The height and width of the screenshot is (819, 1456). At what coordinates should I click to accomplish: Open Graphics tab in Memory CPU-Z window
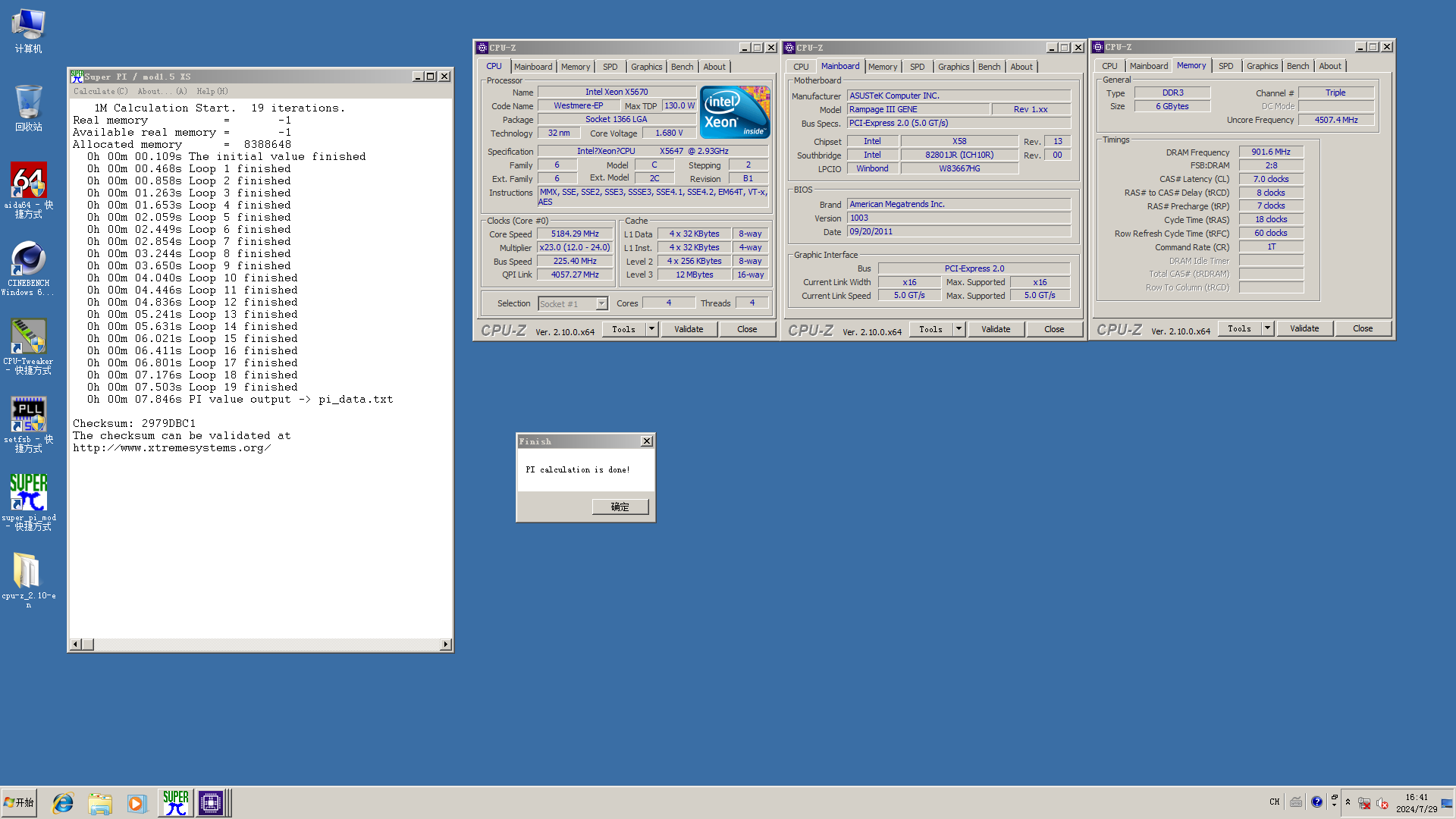pyautogui.click(x=1263, y=66)
